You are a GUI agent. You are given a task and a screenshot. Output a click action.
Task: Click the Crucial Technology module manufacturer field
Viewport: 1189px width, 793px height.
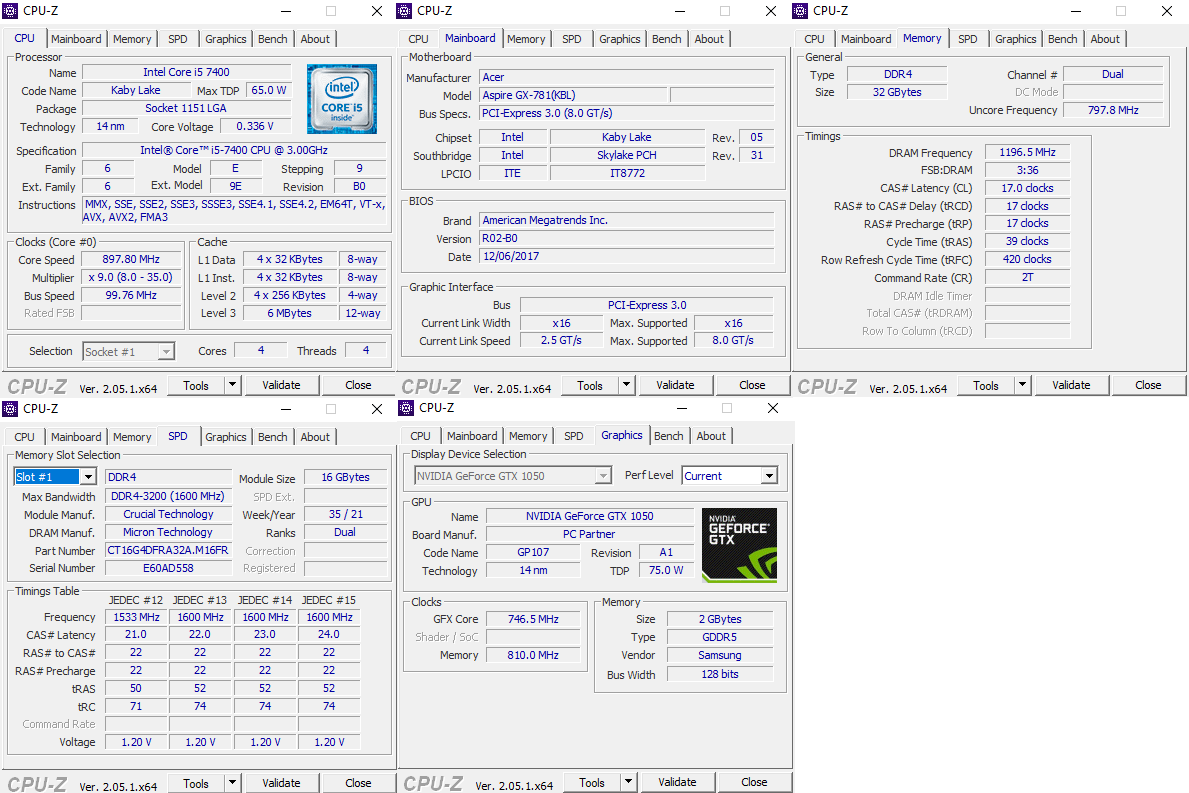(x=168, y=514)
